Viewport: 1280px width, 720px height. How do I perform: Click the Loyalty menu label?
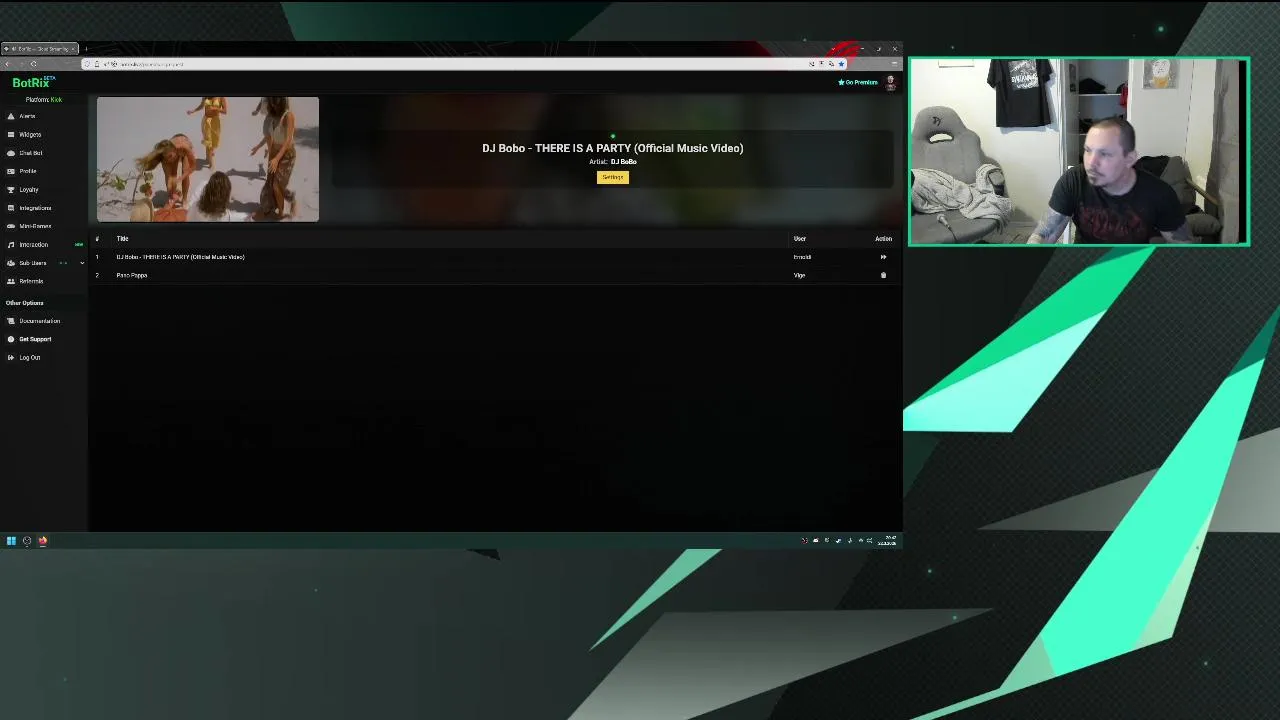(29, 189)
